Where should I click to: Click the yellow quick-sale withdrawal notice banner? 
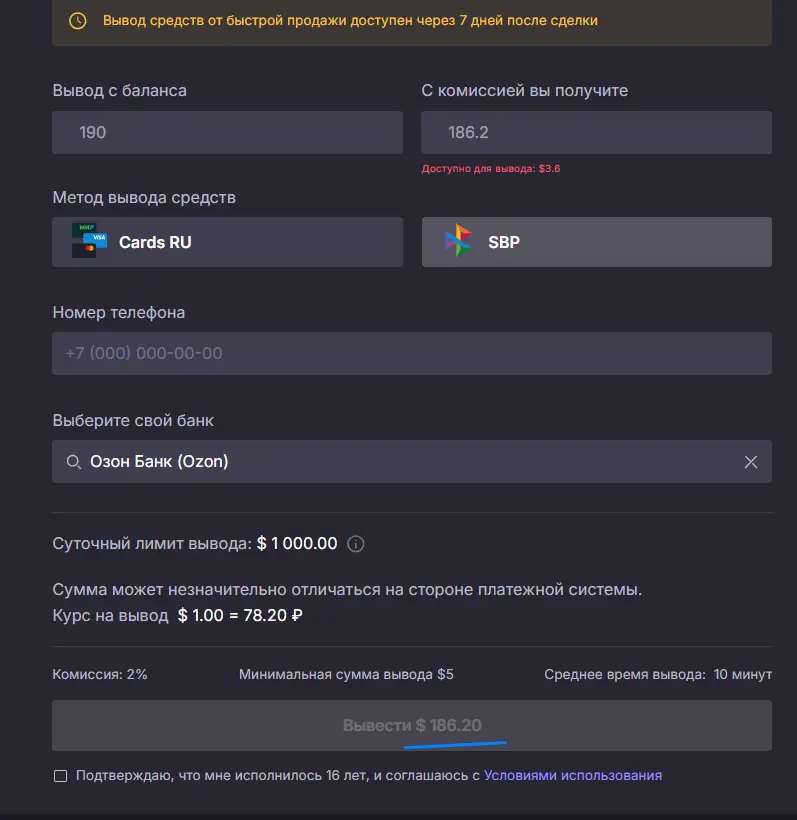[412, 22]
